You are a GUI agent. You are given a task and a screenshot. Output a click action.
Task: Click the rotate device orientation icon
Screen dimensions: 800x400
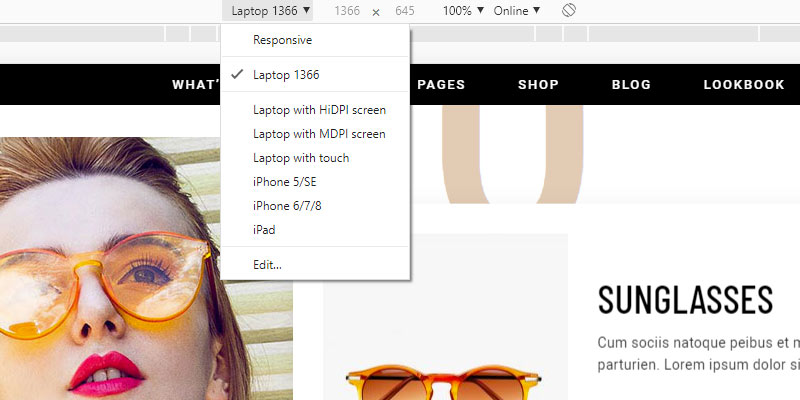[x=569, y=10]
